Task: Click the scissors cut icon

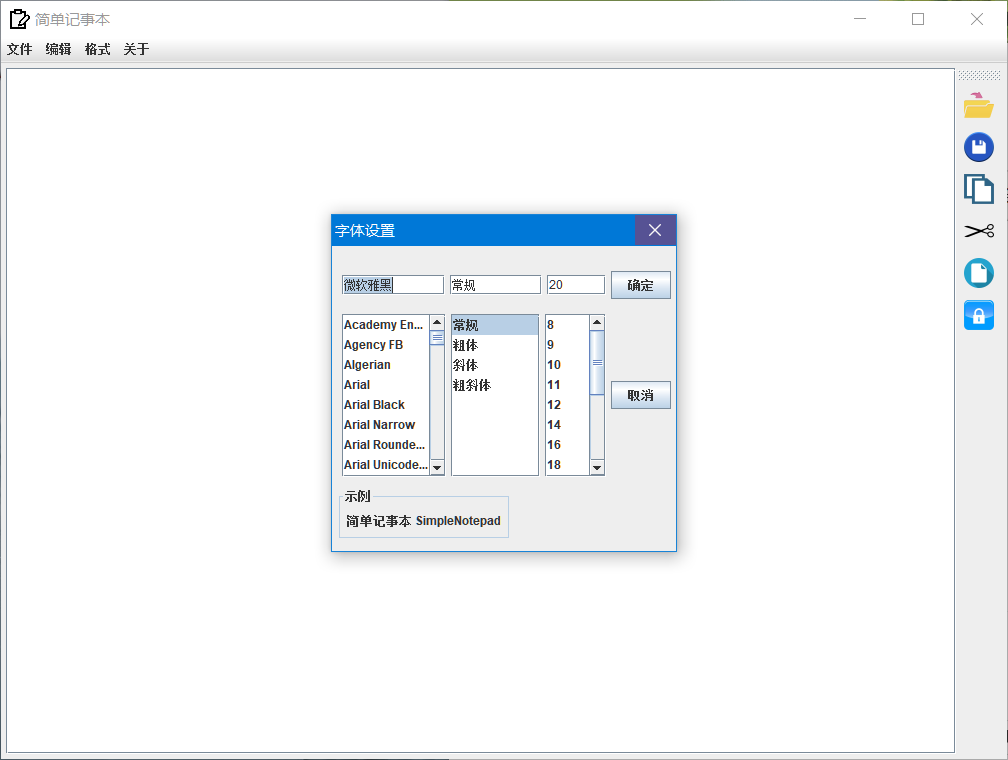Action: (979, 230)
